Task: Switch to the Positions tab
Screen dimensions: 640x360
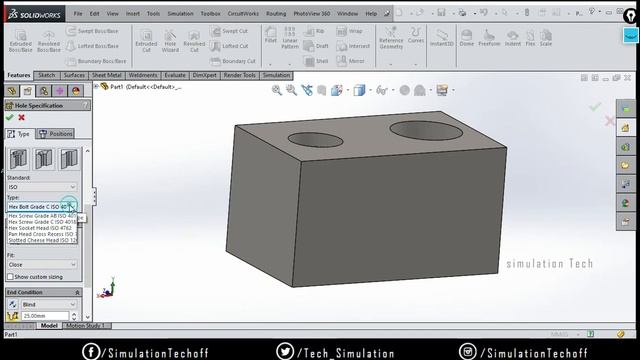Action: click(56, 134)
